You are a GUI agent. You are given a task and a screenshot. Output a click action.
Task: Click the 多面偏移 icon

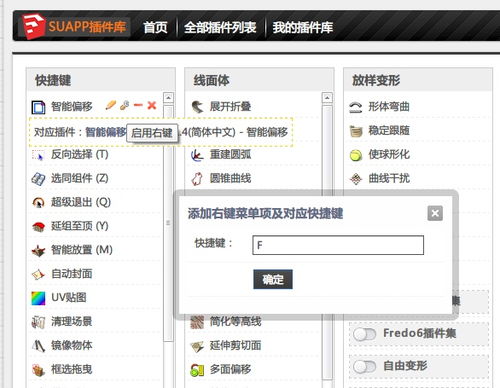(197, 370)
